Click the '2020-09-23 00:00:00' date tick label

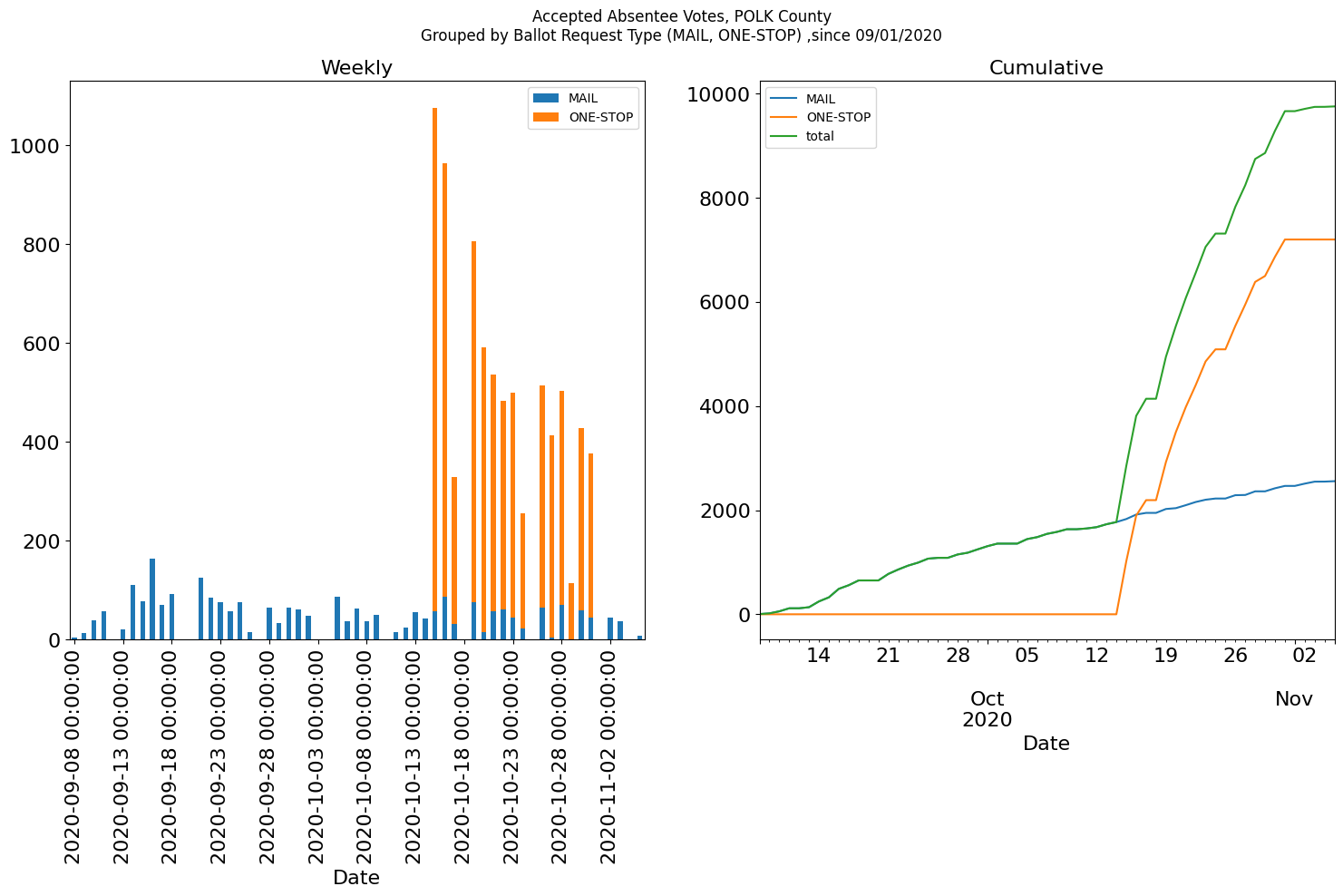pyautogui.click(x=220, y=757)
